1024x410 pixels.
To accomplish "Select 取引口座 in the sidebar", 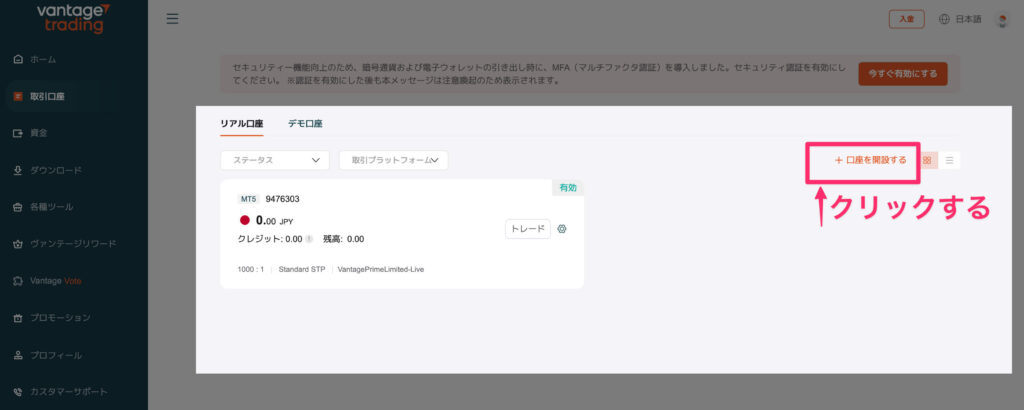I will (74, 97).
